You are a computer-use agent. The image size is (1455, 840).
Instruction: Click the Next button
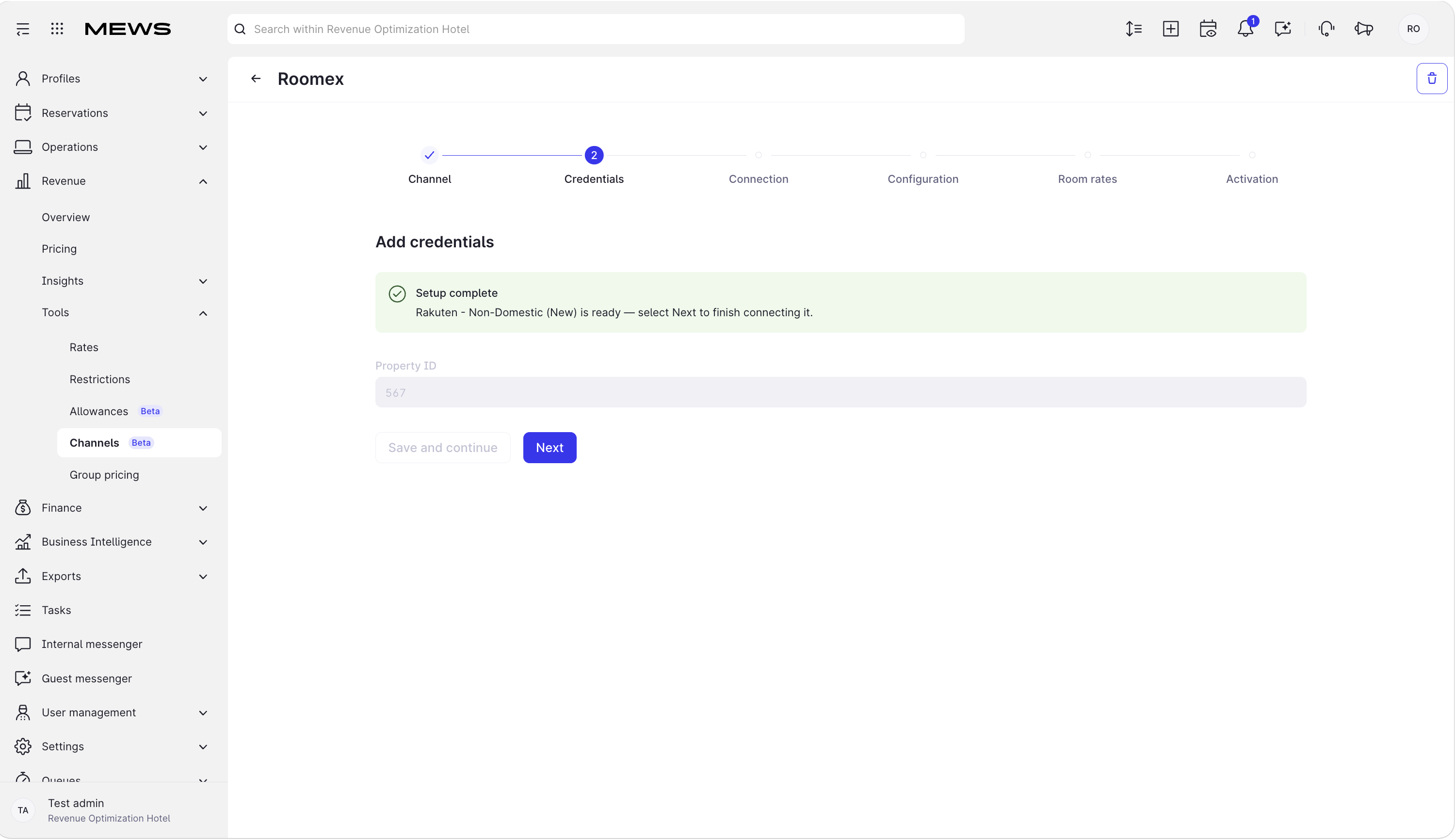click(549, 448)
